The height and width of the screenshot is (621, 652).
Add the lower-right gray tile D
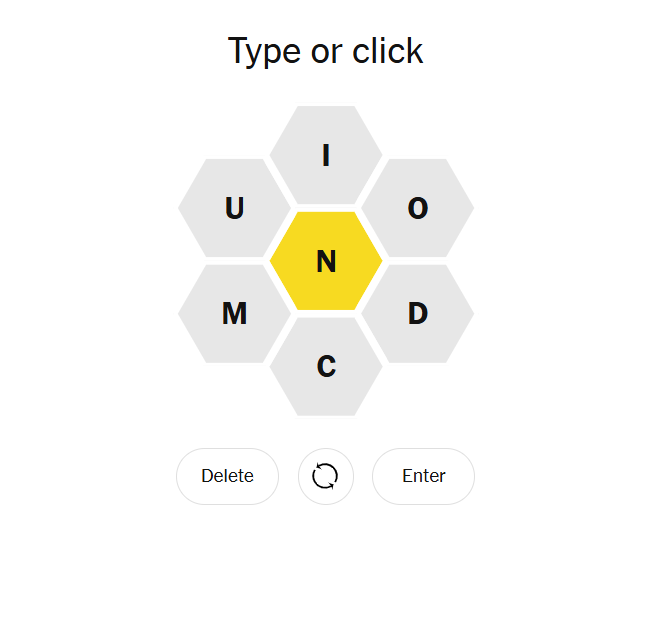[x=418, y=314]
